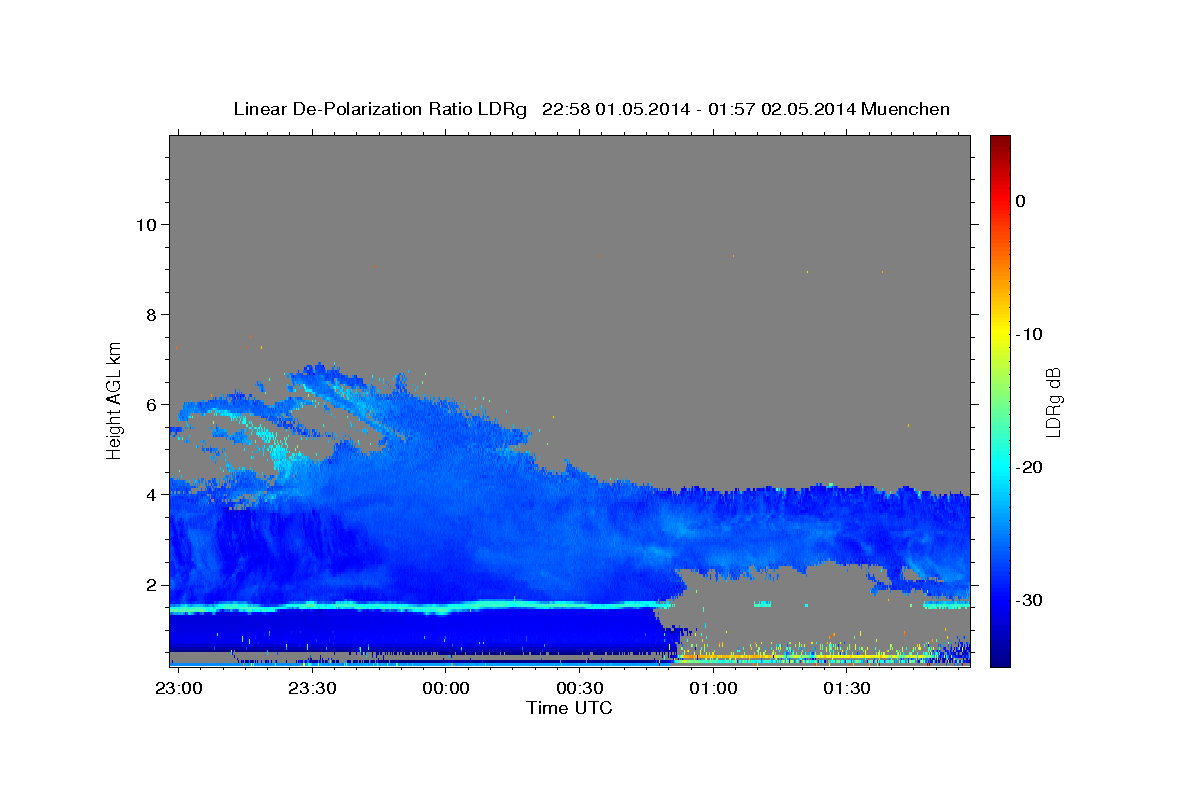
Task: Click the colorbar value -30
Action: [1029, 600]
